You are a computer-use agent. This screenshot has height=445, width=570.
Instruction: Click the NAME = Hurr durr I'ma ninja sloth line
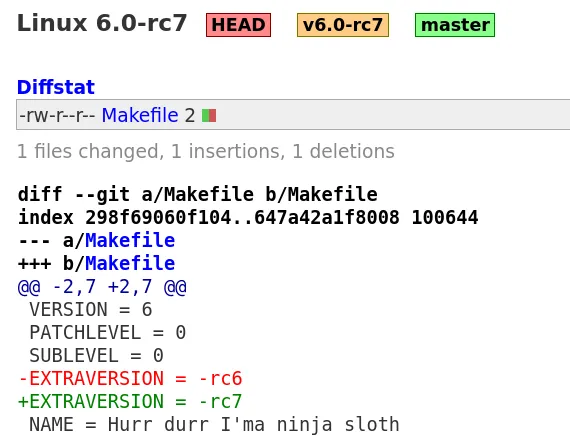coord(214,424)
